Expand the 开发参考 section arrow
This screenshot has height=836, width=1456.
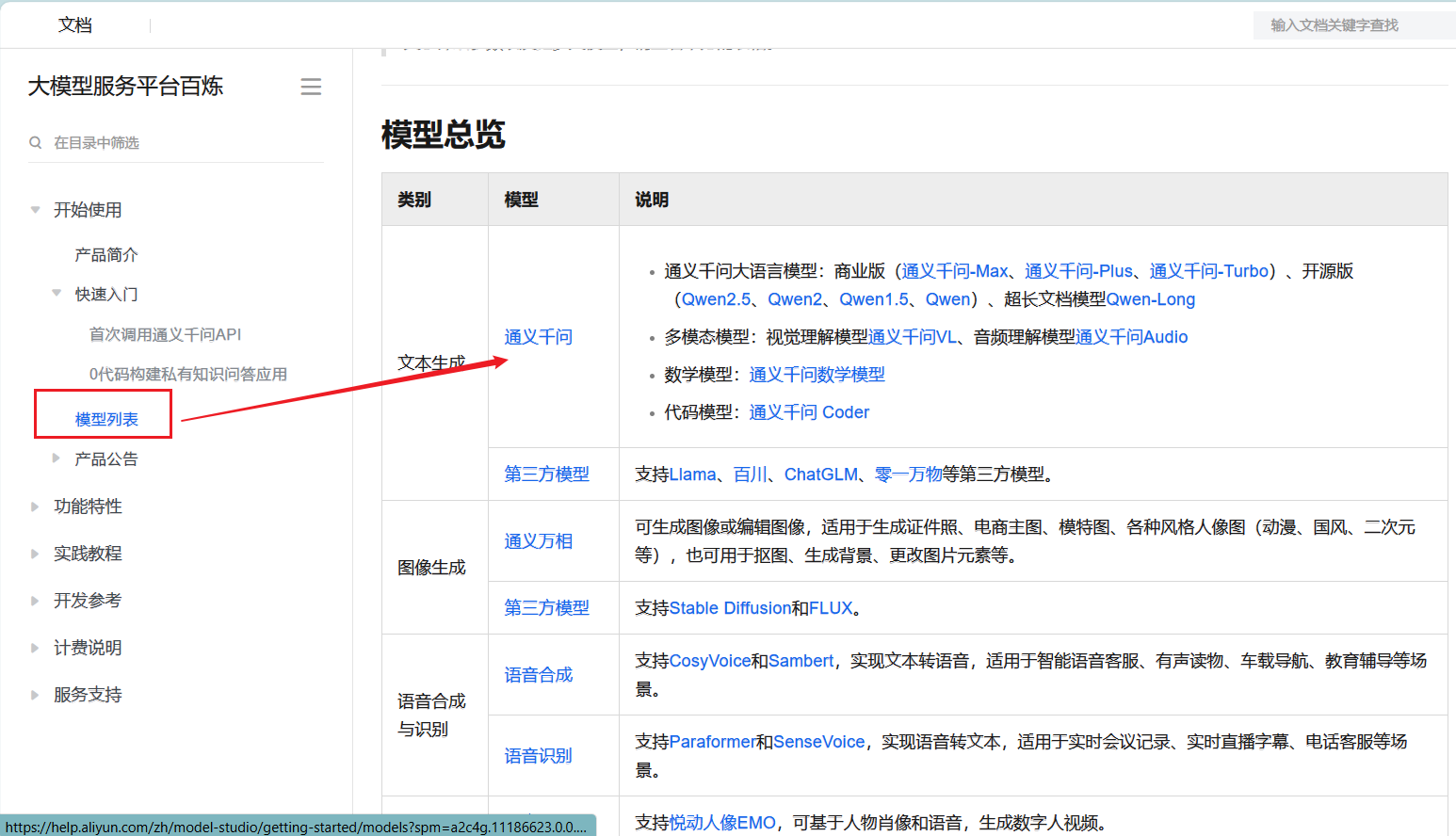[x=35, y=601]
